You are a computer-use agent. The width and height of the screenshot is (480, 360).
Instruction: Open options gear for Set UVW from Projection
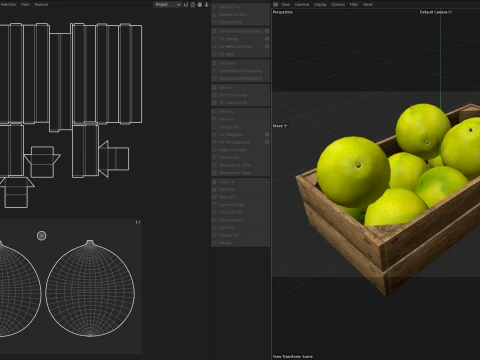(x=267, y=31)
